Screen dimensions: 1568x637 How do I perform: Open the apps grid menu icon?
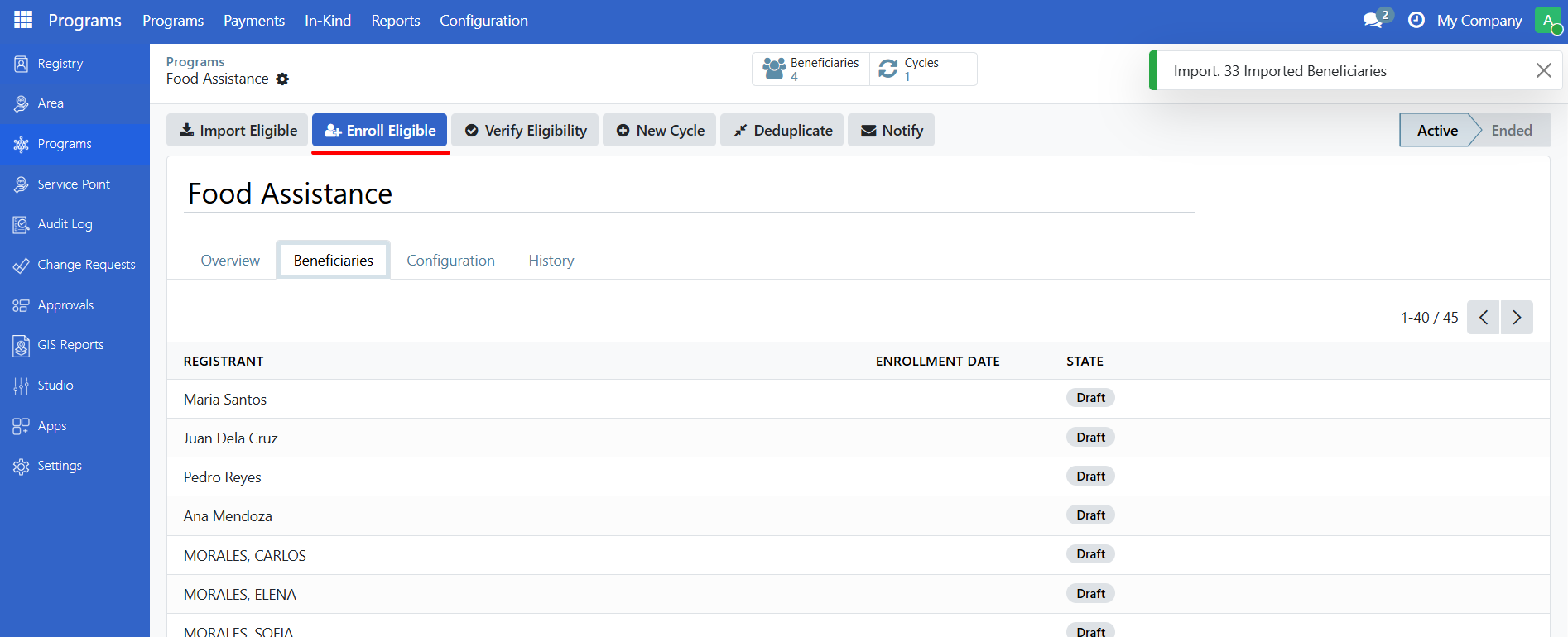click(23, 20)
